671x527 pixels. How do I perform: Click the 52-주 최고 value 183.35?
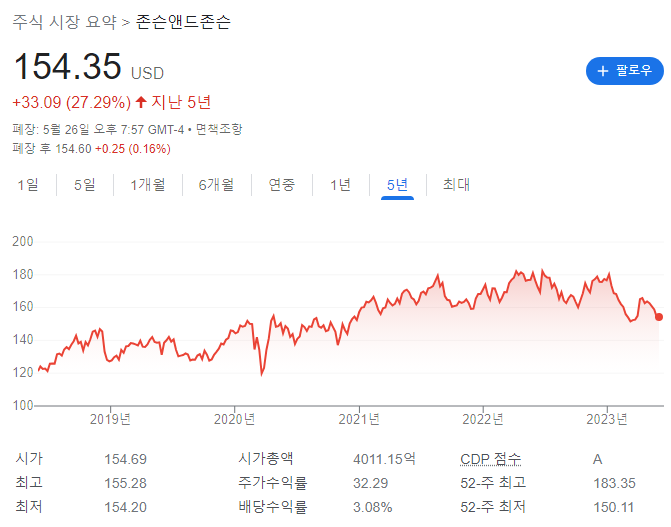coord(614,483)
